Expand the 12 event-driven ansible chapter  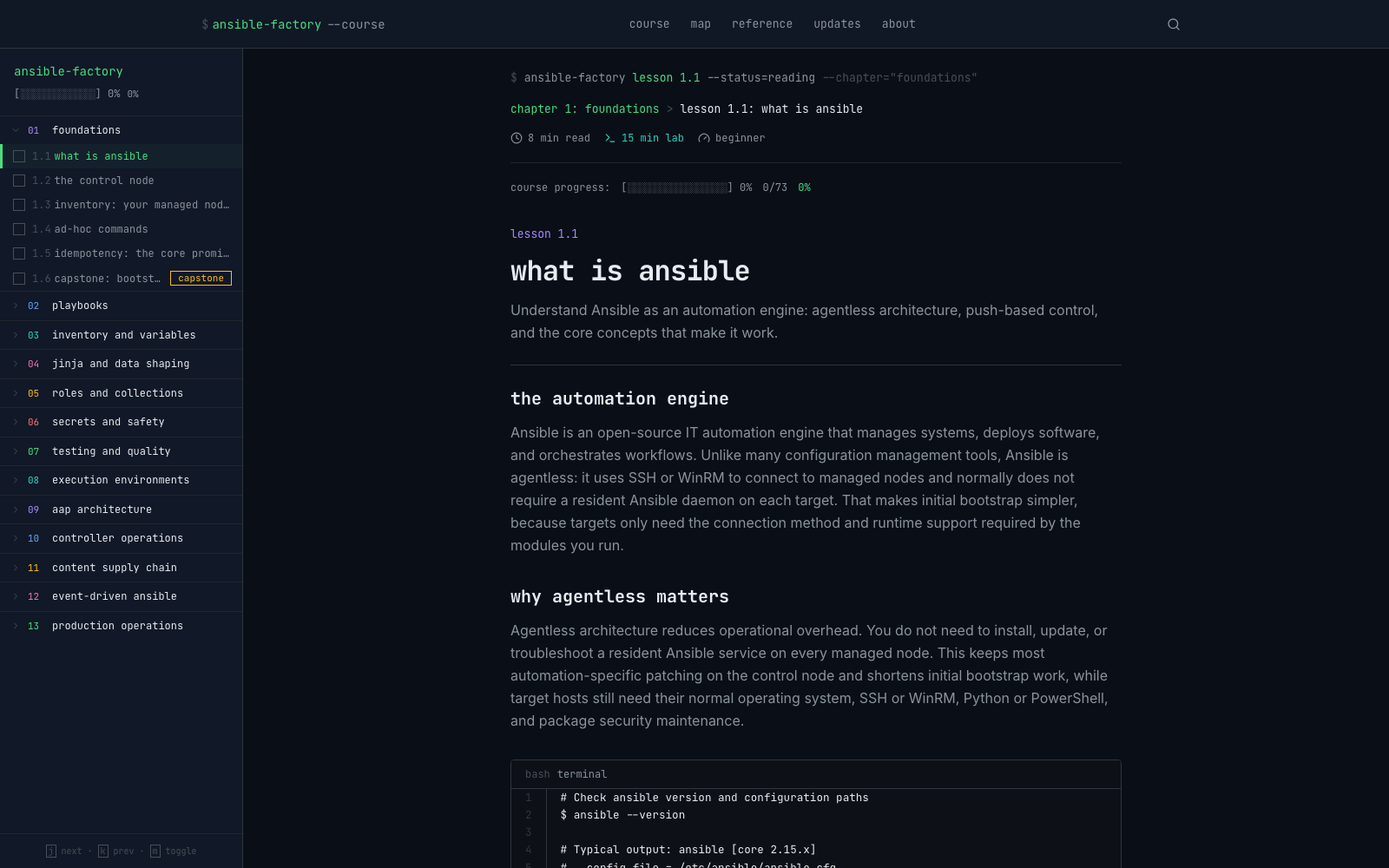121,596
